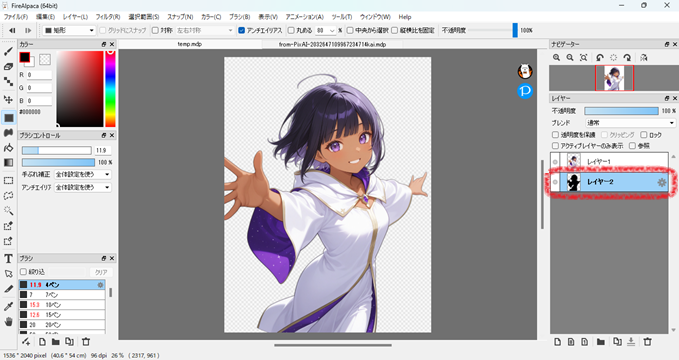Open the brush アンチエイリアス dropdown
Screen dimensions: 679x360
[x=83, y=187]
